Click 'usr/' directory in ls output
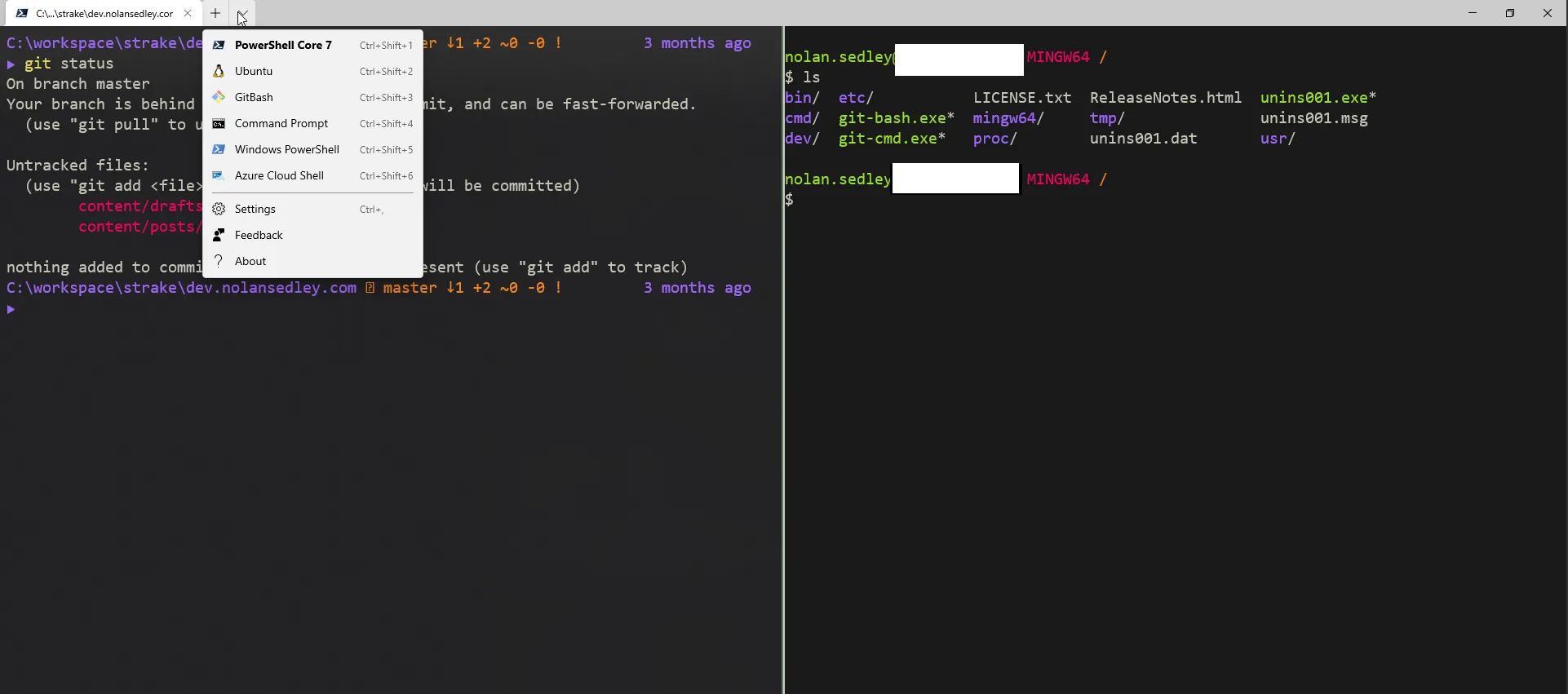Screen dimensions: 1568x694 click(1278, 139)
